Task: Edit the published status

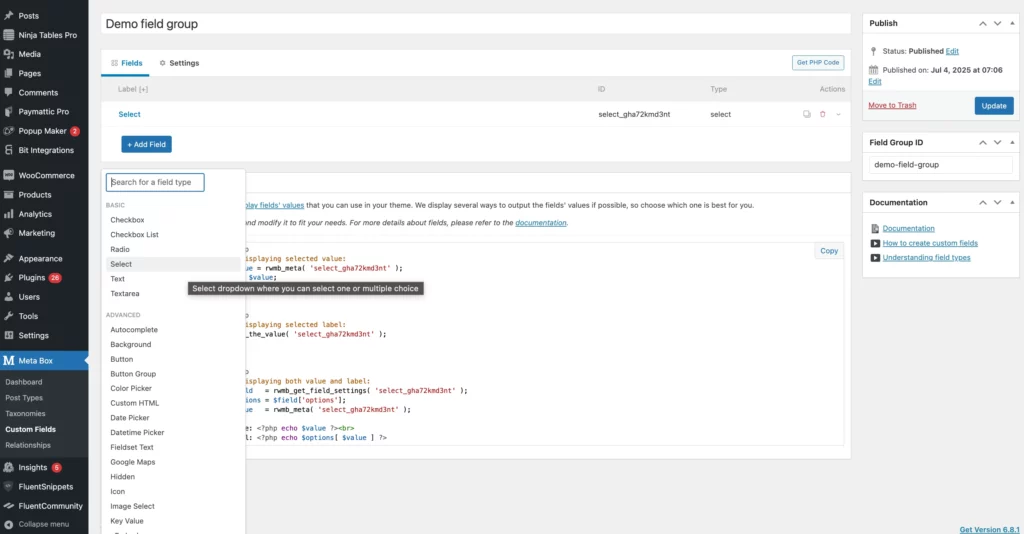Action: click(952, 51)
